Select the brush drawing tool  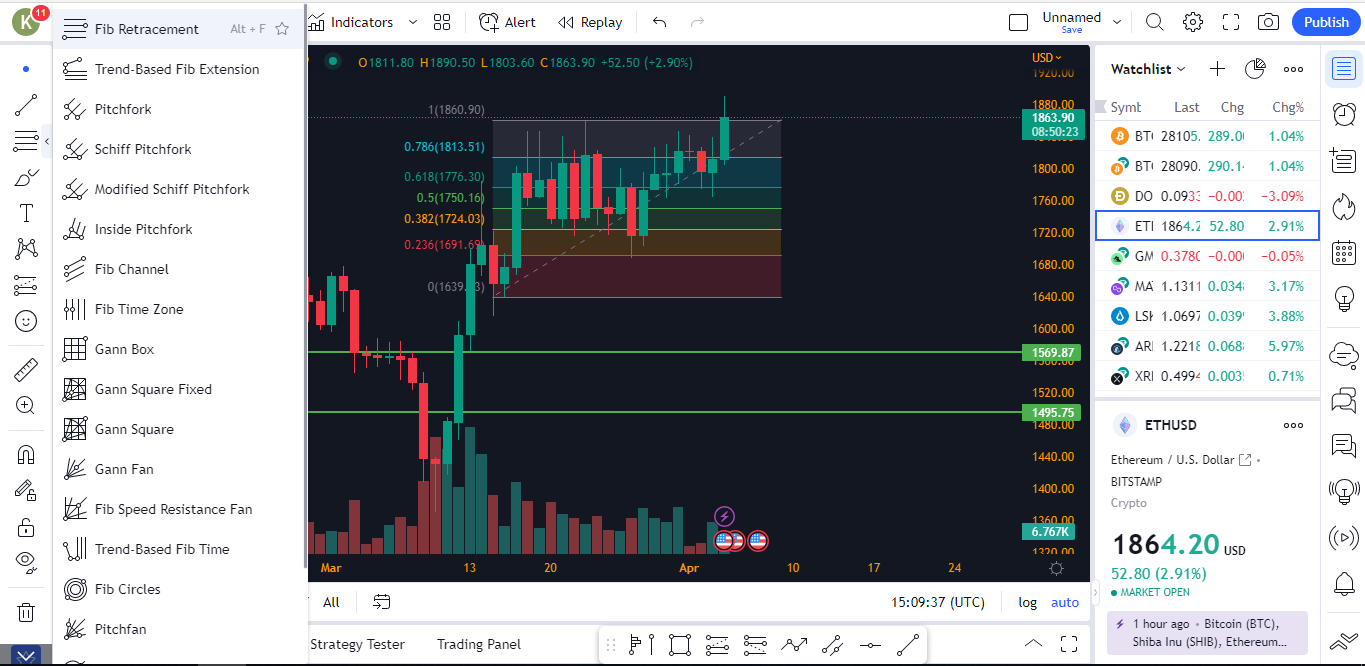coord(26,178)
